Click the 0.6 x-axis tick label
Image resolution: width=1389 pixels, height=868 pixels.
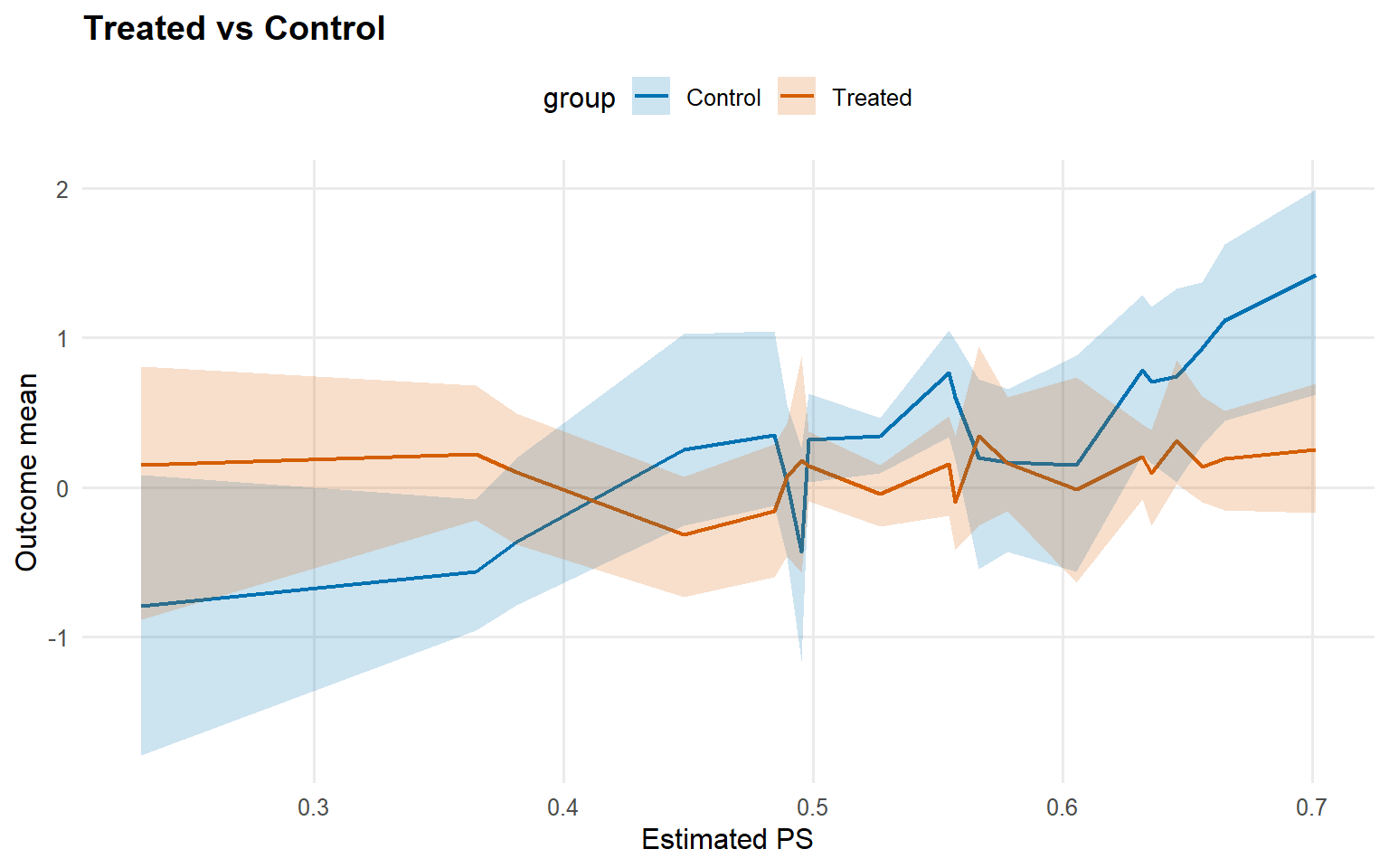tap(1063, 807)
